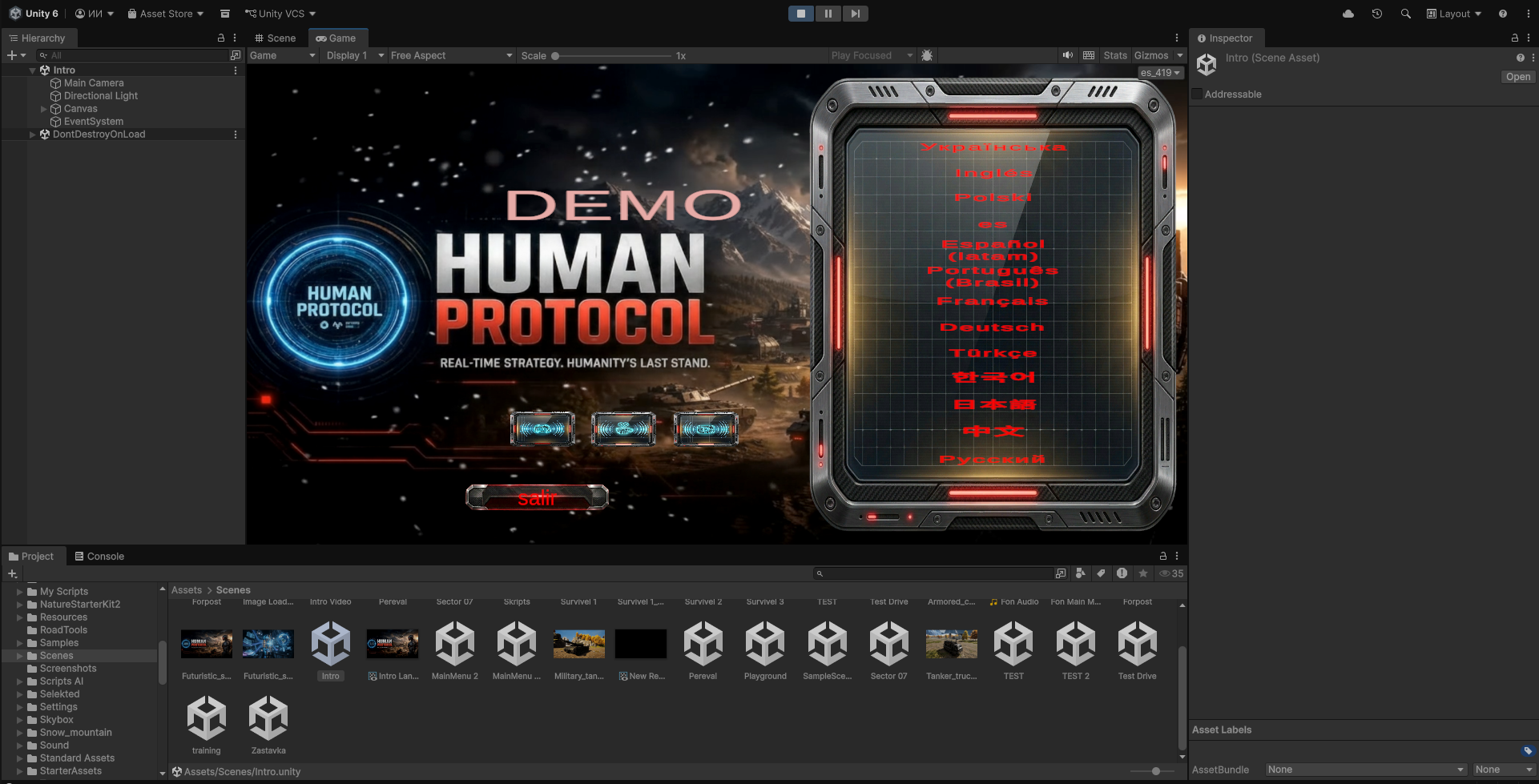
Task: Click the salir button in Game view
Action: pyautogui.click(x=537, y=498)
